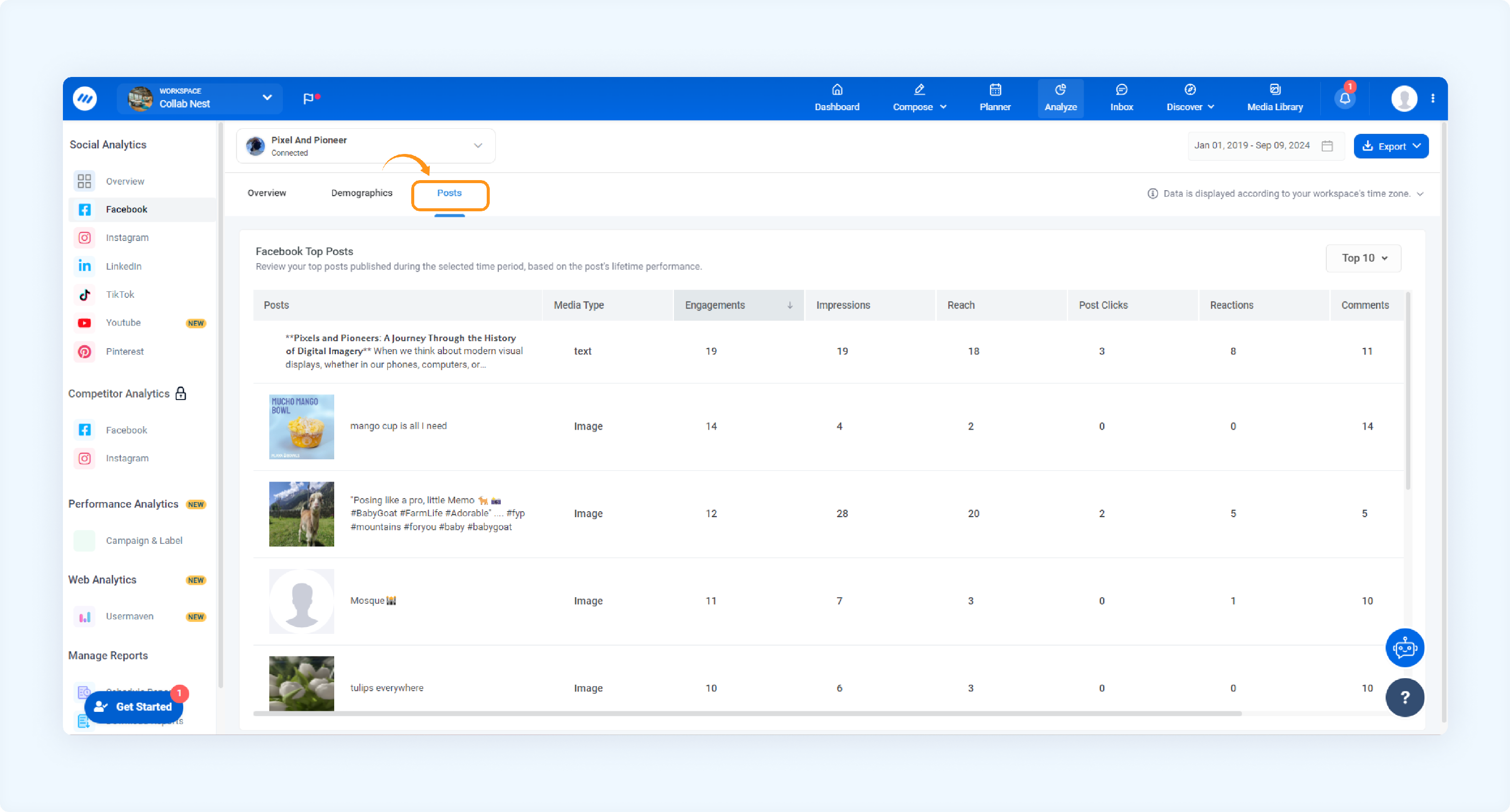Image resolution: width=1510 pixels, height=812 pixels.
Task: Open the Analyze section
Action: coord(1061,99)
